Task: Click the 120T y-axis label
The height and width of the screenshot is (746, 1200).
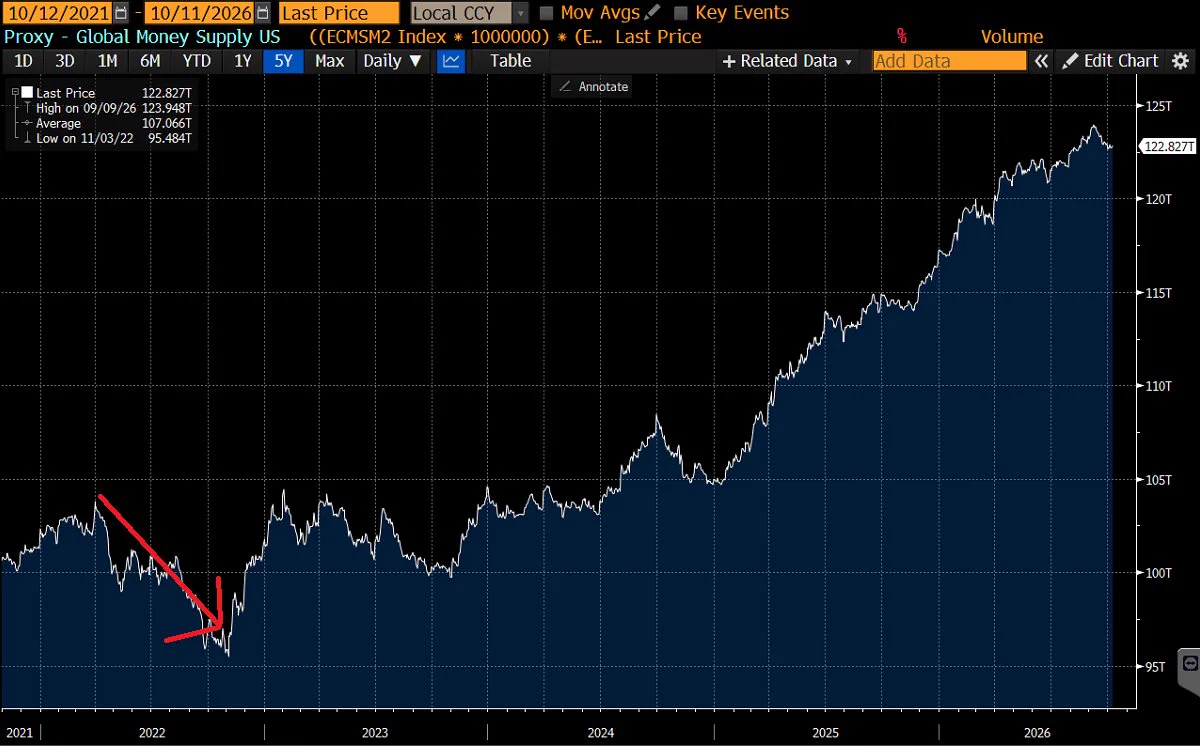Action: click(1158, 199)
